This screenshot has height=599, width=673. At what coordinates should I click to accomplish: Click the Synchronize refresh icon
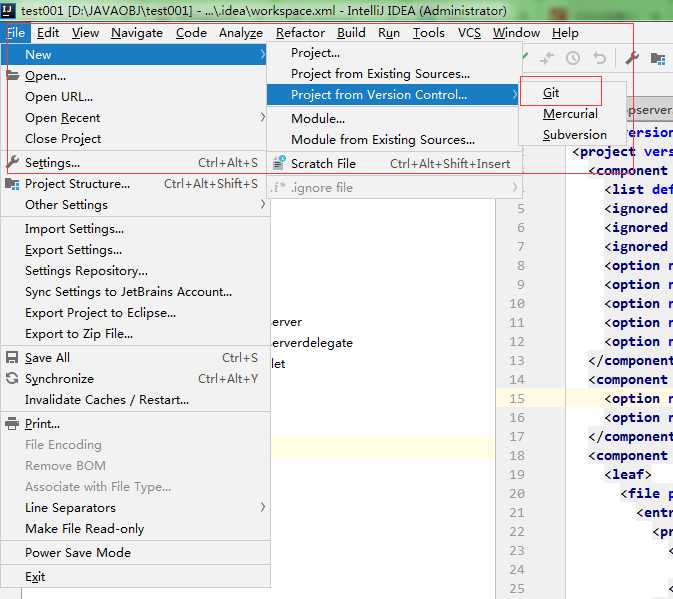click(x=12, y=378)
